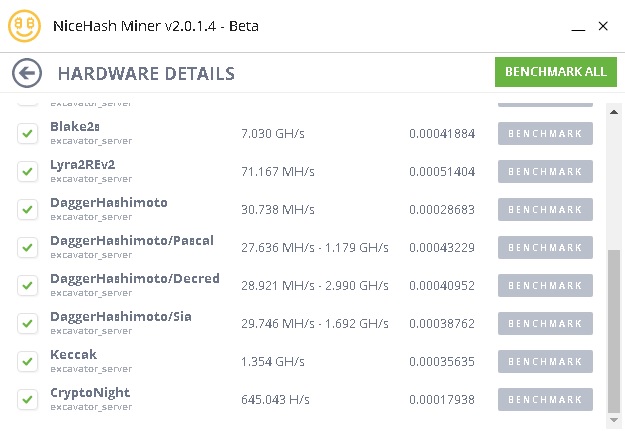Click the 1.354 GH/s speed value
The image size is (625, 431).
[x=273, y=362]
